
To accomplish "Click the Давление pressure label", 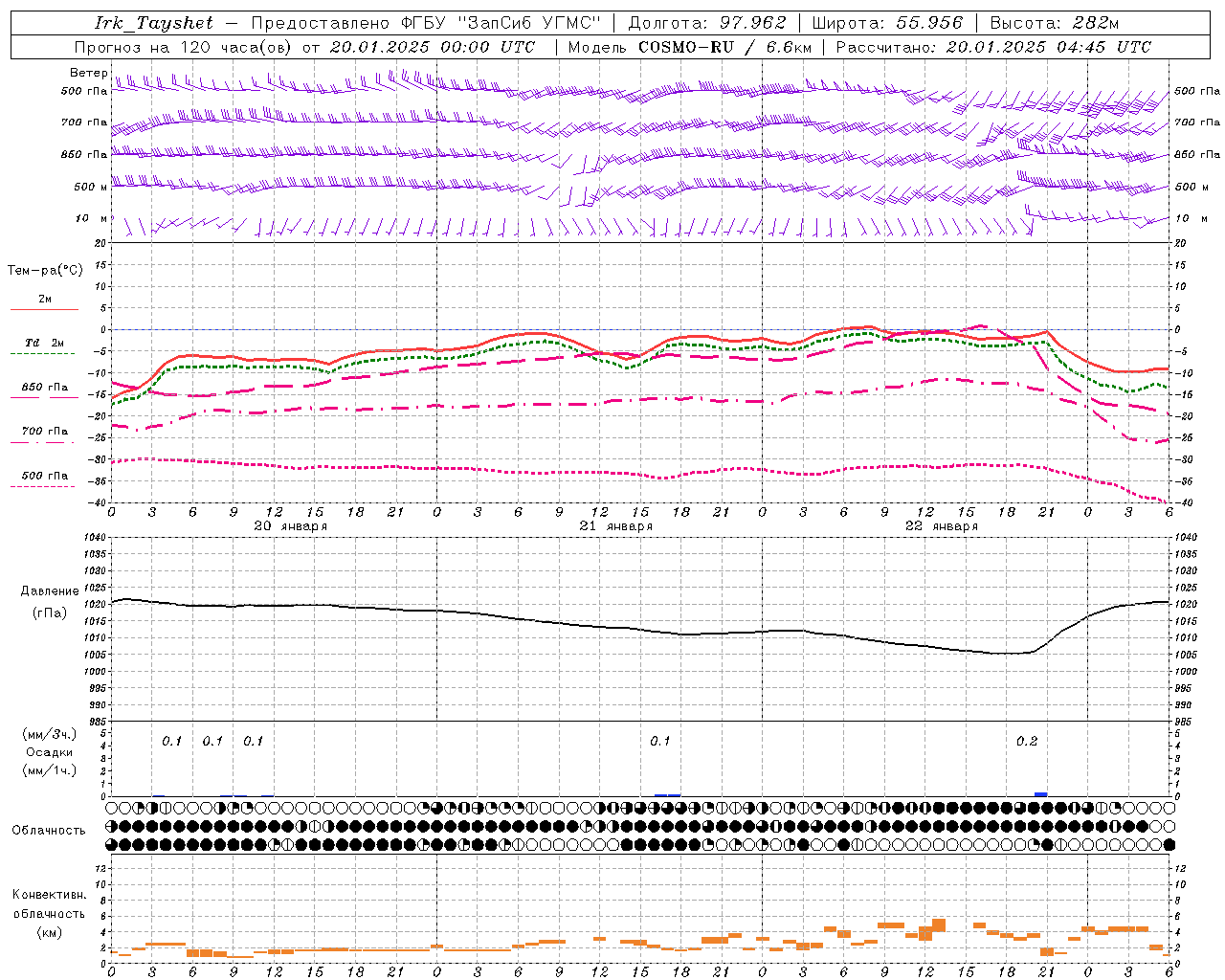I will (x=50, y=590).
